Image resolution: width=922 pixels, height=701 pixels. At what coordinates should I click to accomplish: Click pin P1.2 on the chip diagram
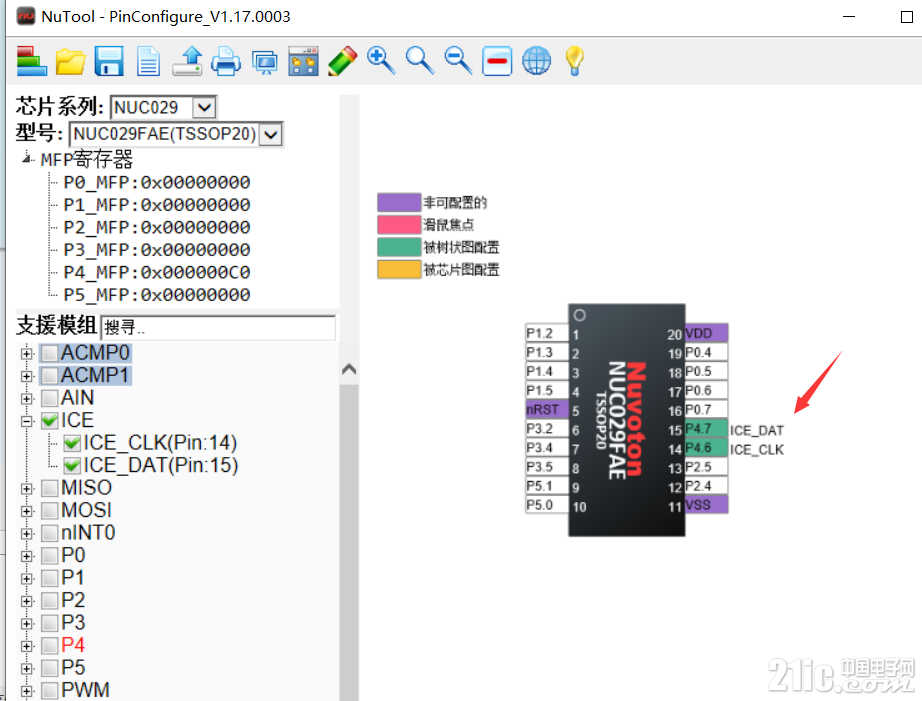pyautogui.click(x=546, y=333)
